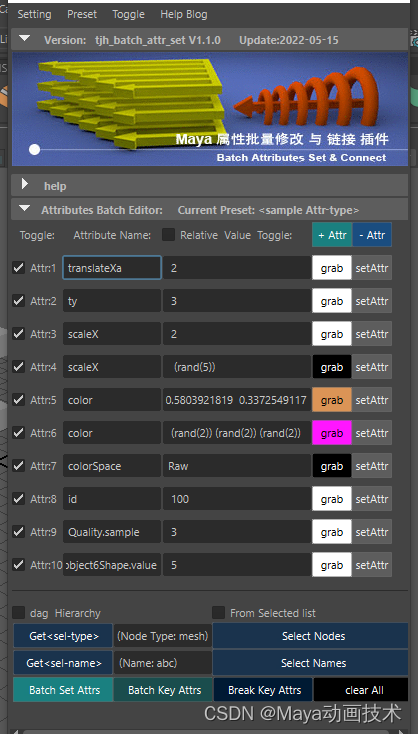Uncheck the Attr:8 checkbox
This screenshot has height=734, width=418.
click(18, 499)
